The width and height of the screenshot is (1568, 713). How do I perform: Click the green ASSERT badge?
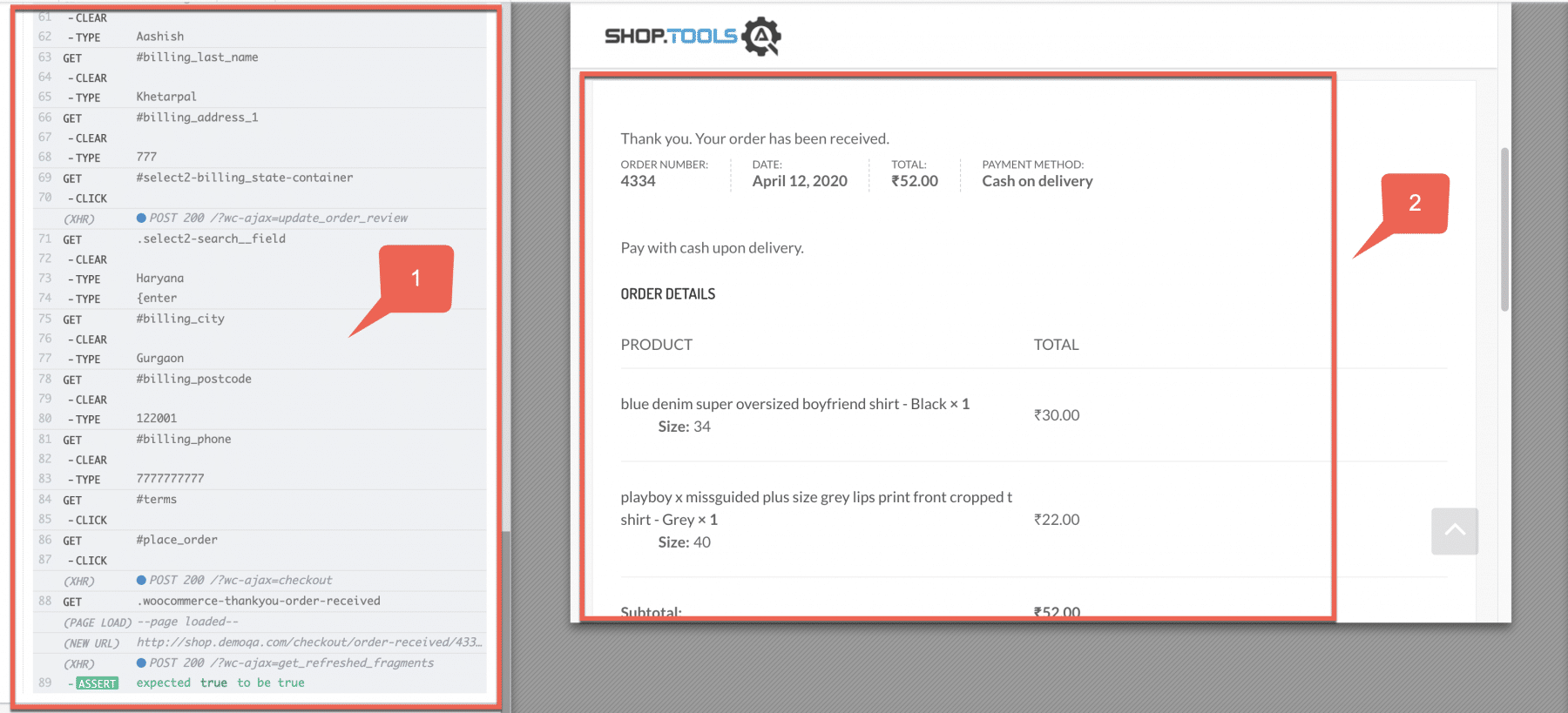pos(97,683)
